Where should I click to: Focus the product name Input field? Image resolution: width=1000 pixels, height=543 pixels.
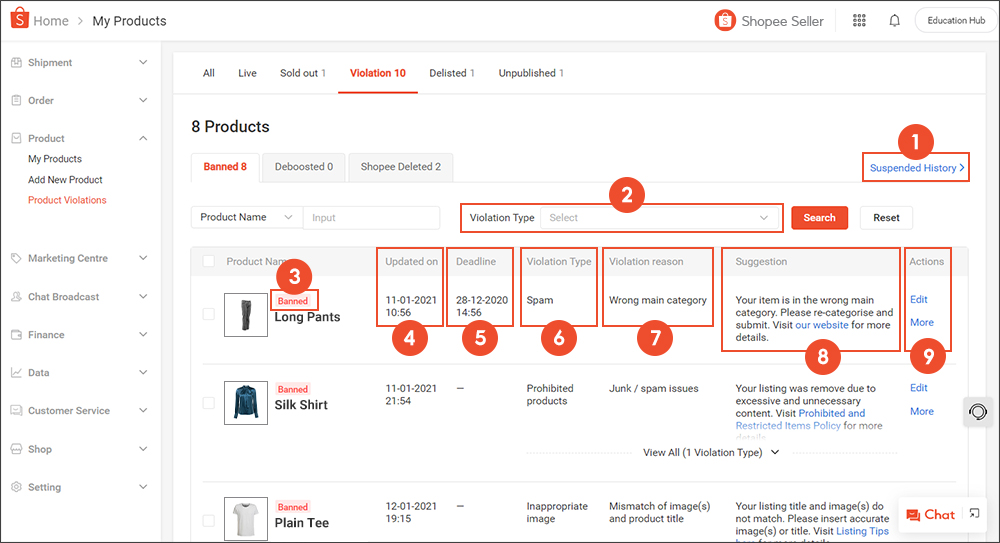click(x=371, y=218)
